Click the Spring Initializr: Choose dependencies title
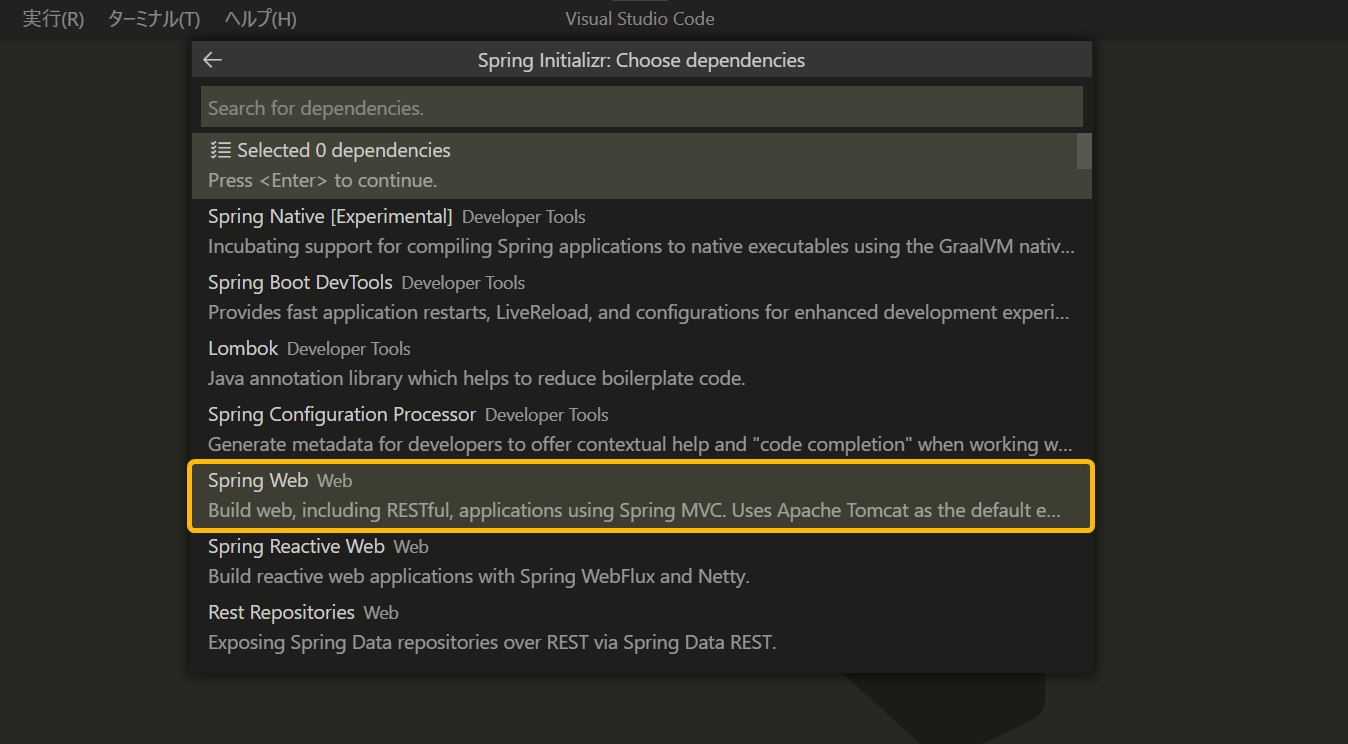1348x744 pixels. (x=641, y=60)
